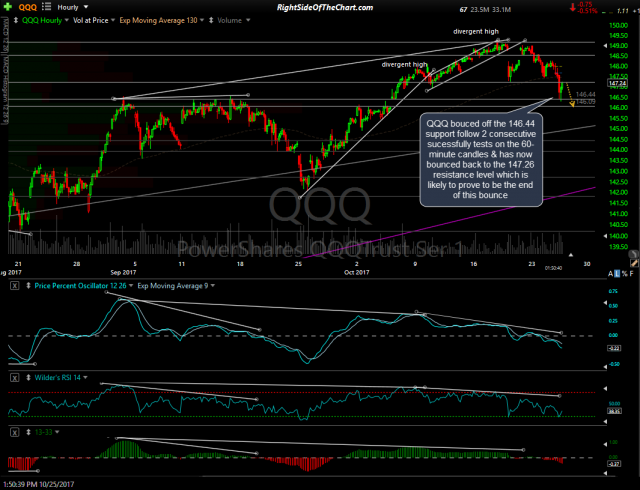Viewport: 640px width, 490px height.
Task: Click the 23.5M volume readout
Action: (x=480, y=10)
